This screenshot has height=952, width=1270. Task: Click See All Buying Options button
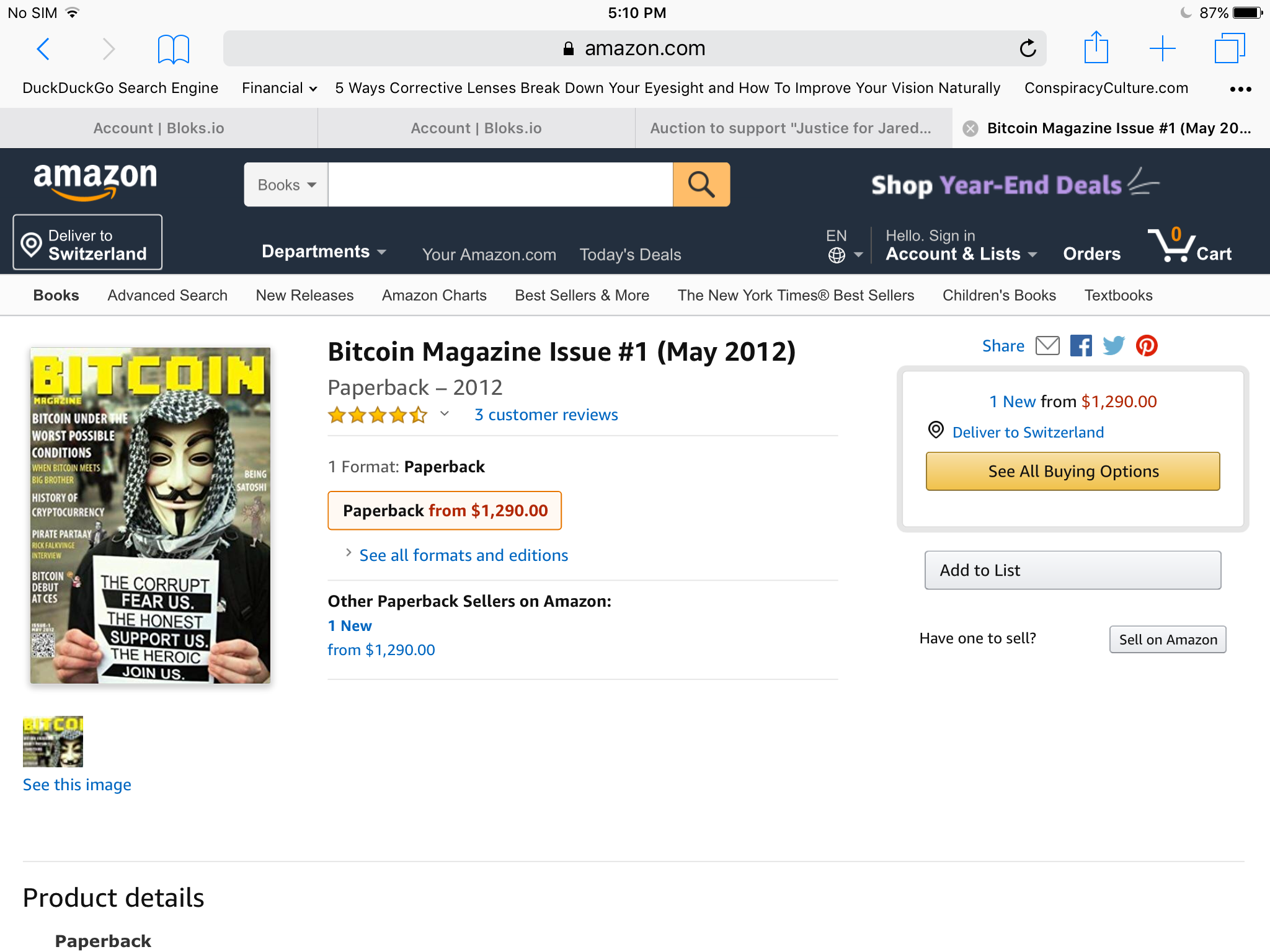(1073, 472)
